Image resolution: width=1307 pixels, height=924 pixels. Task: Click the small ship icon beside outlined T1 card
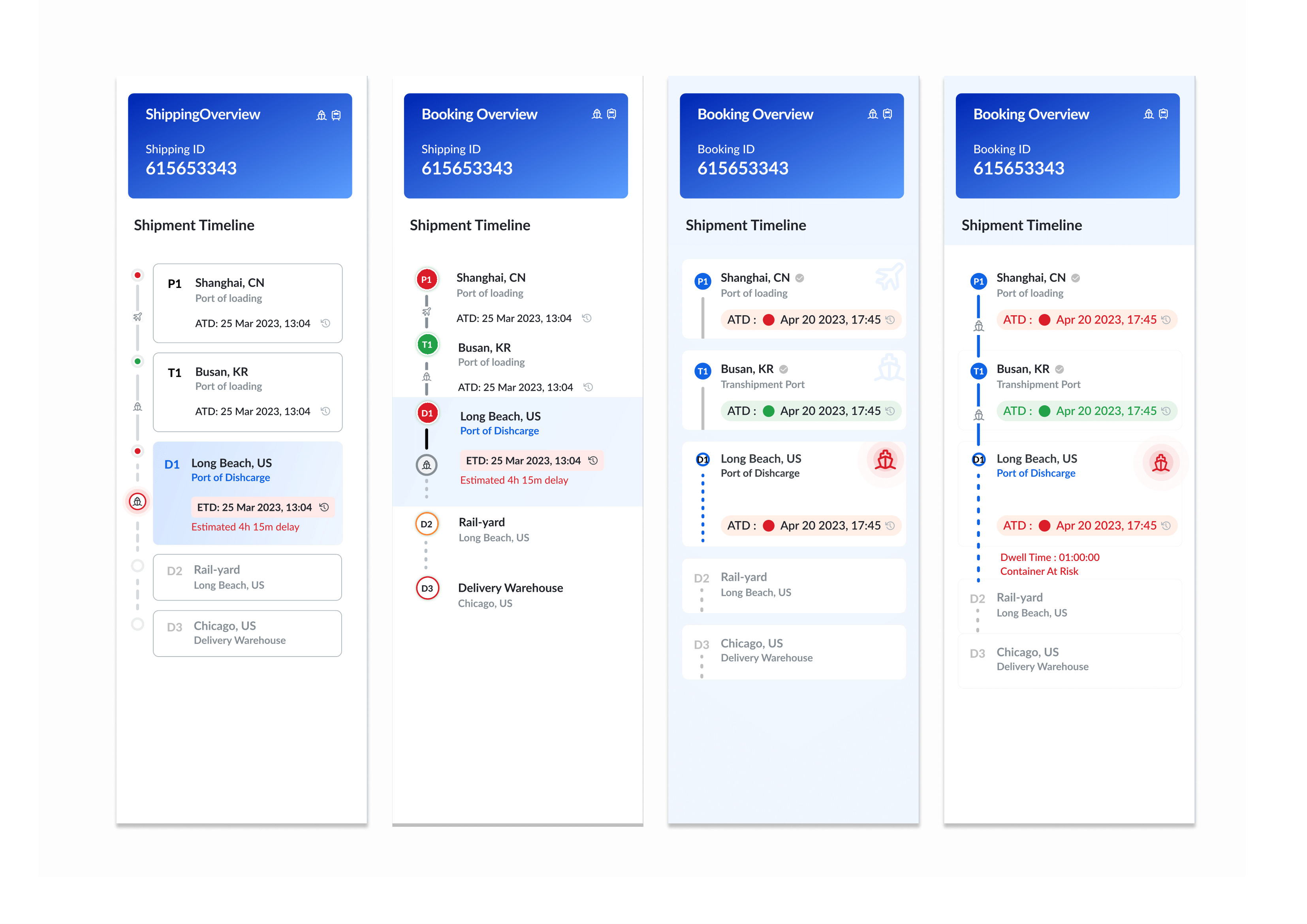coord(138,406)
